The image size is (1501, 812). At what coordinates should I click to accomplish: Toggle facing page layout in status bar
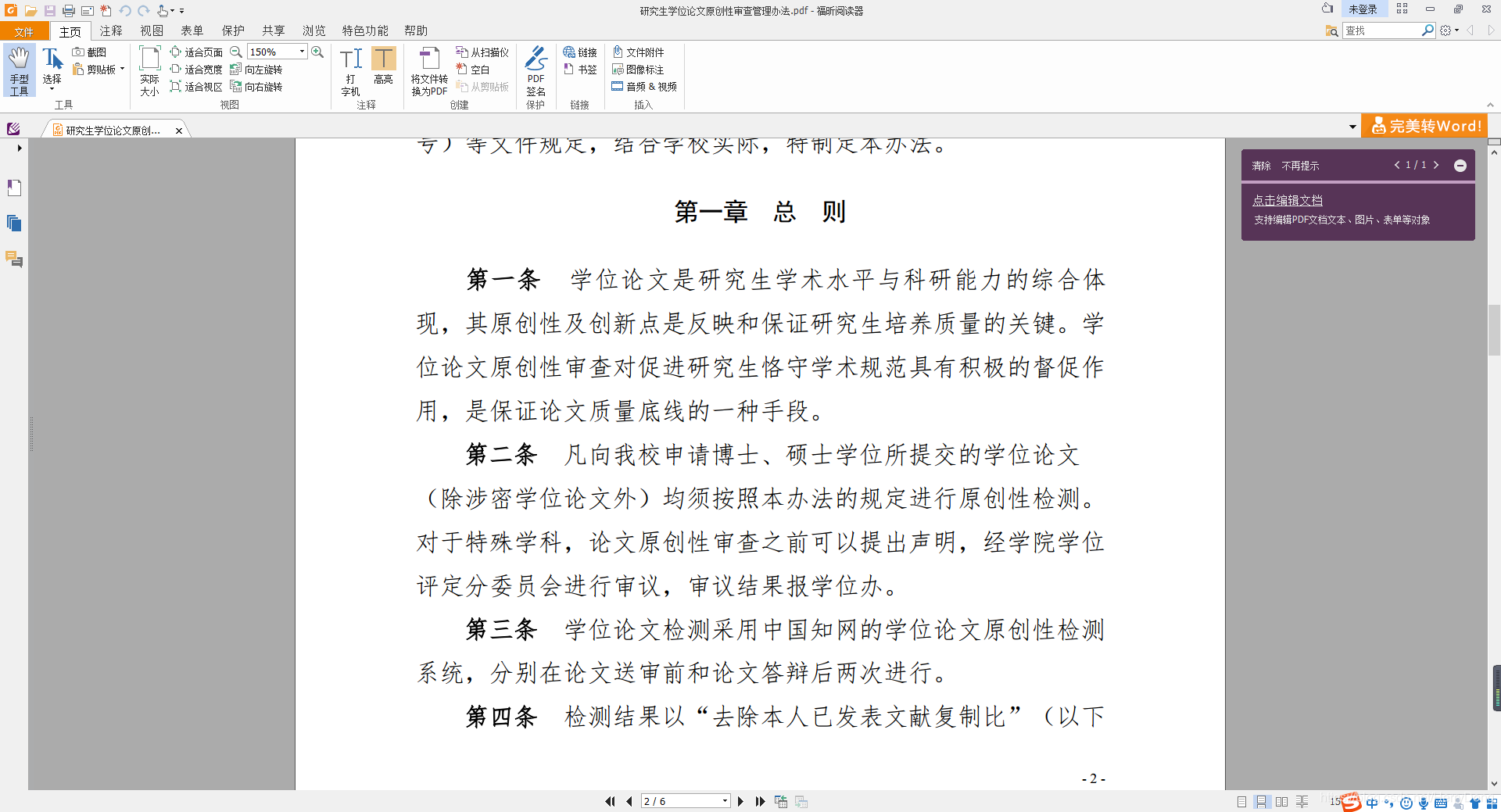(x=1283, y=801)
